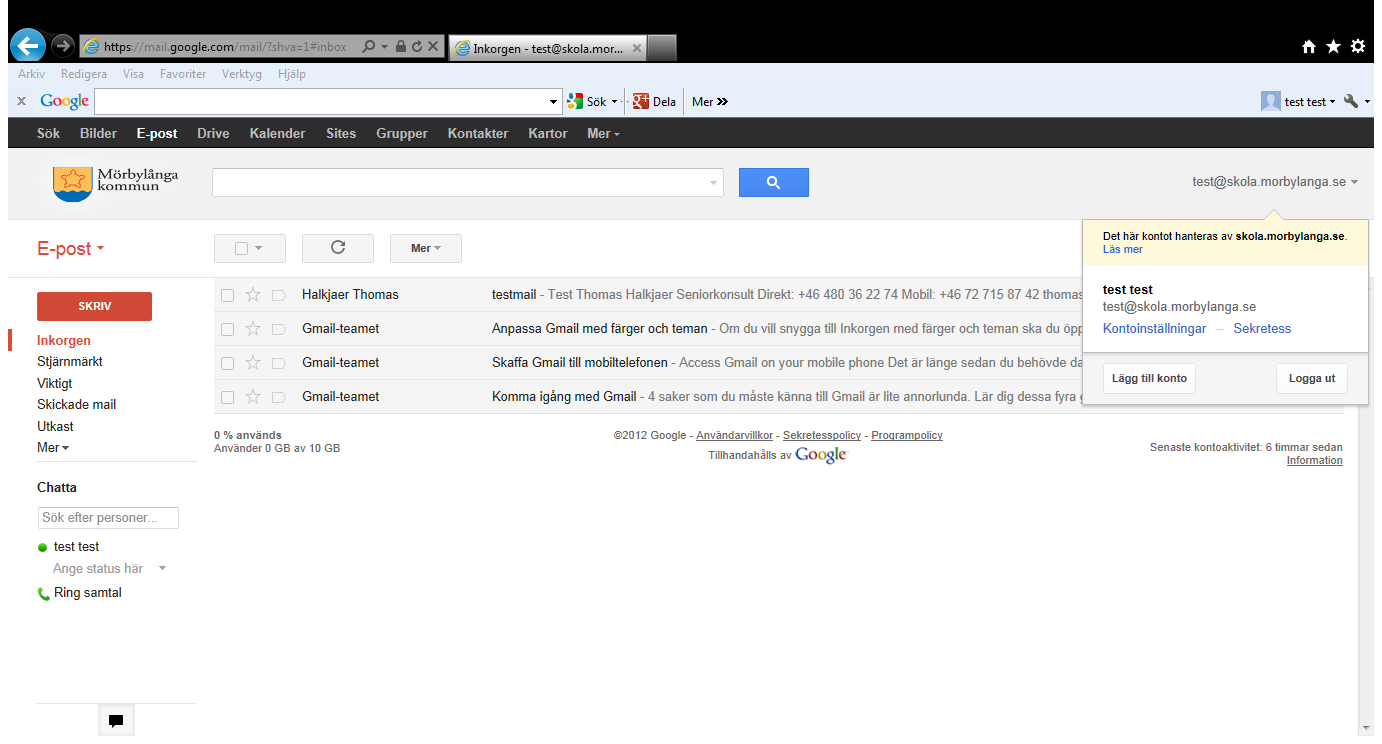
Task: Click the Gmail refresh button
Action: click(x=338, y=248)
